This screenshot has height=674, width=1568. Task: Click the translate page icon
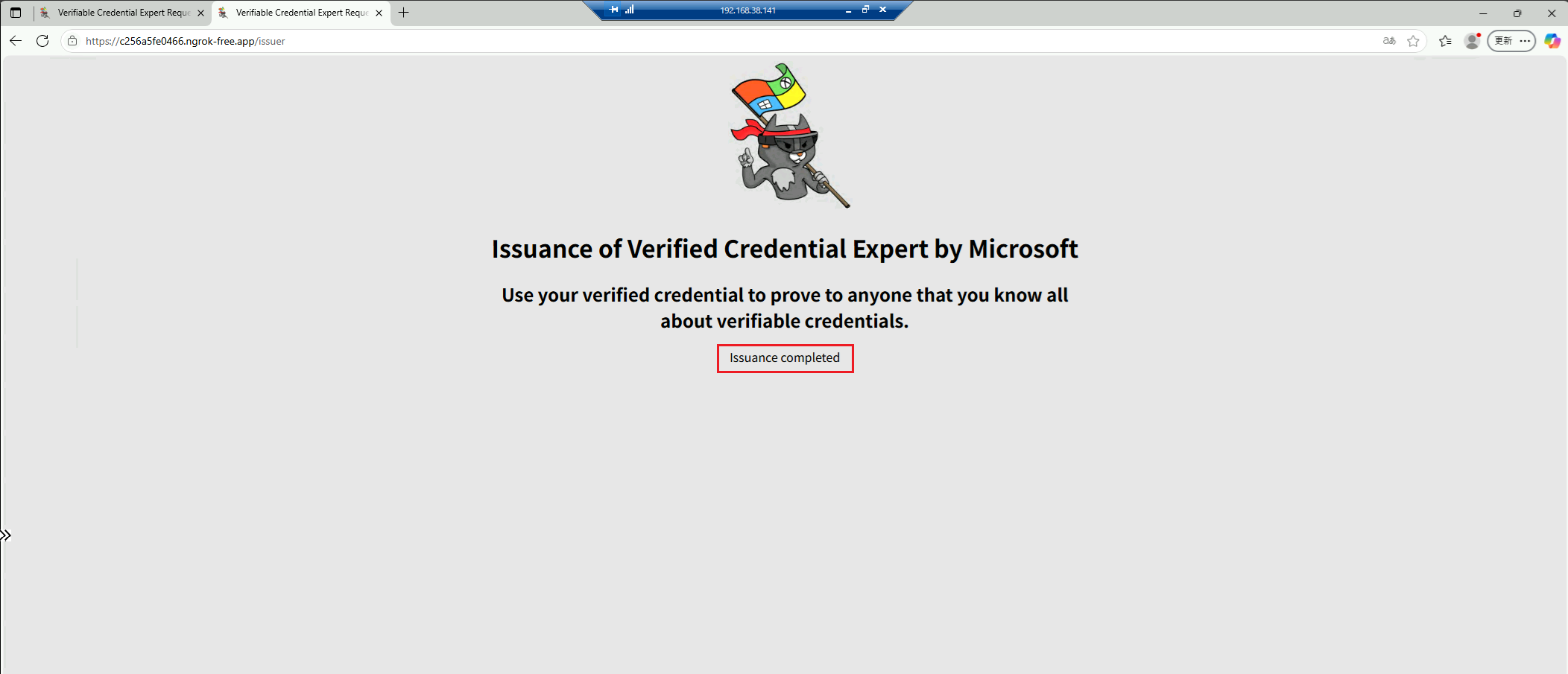(x=1389, y=41)
